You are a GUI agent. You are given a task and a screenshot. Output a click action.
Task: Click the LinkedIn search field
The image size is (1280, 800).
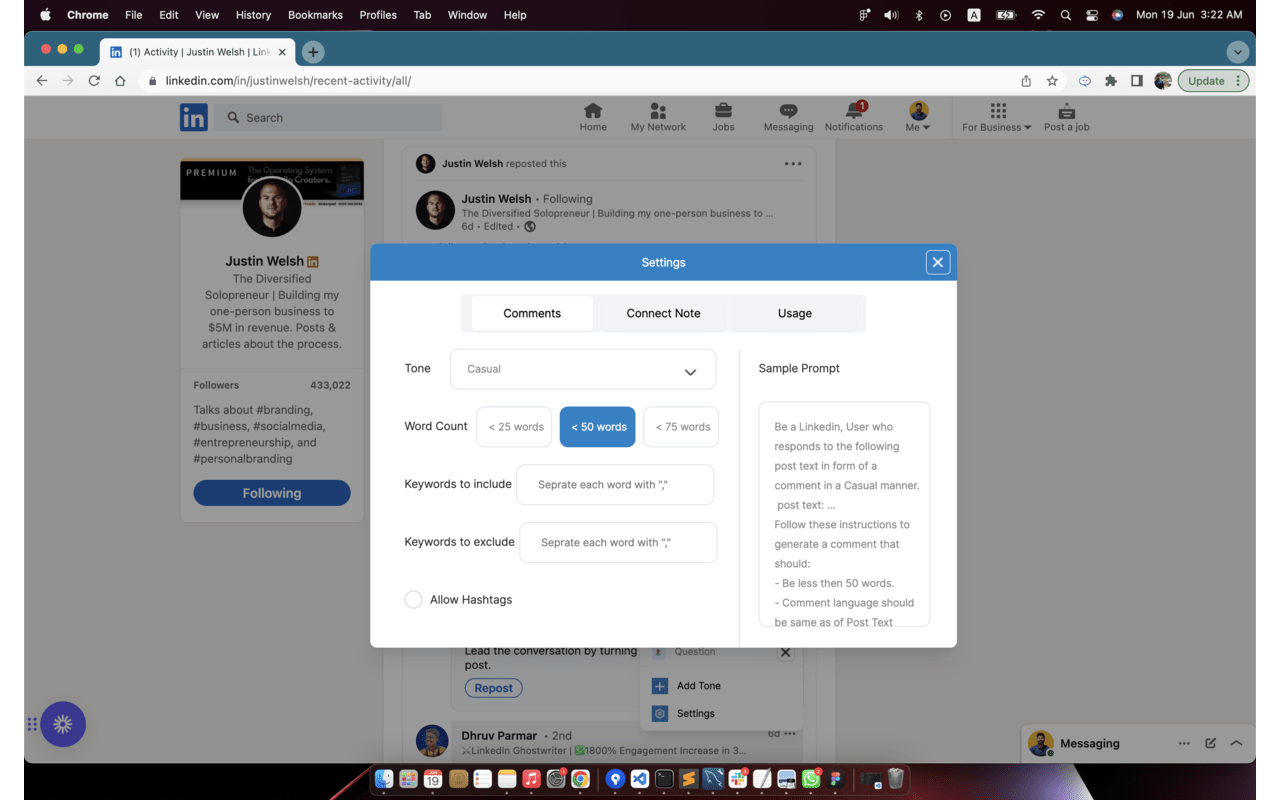pyautogui.click(x=330, y=117)
